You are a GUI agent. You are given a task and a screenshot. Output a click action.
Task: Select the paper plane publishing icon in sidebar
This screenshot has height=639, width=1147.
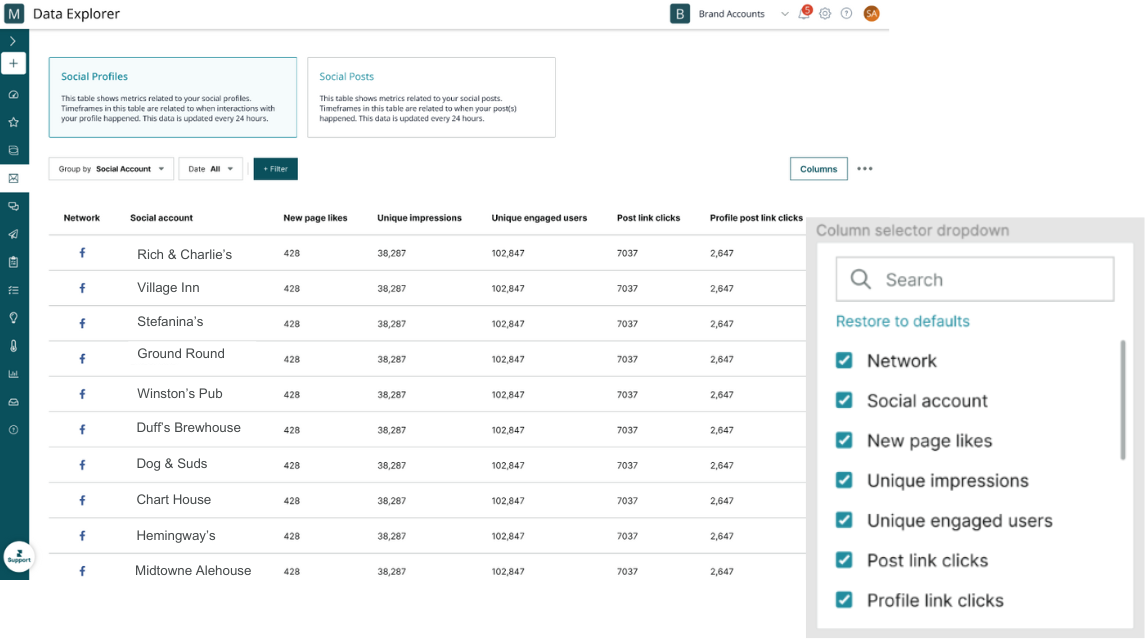[13, 234]
